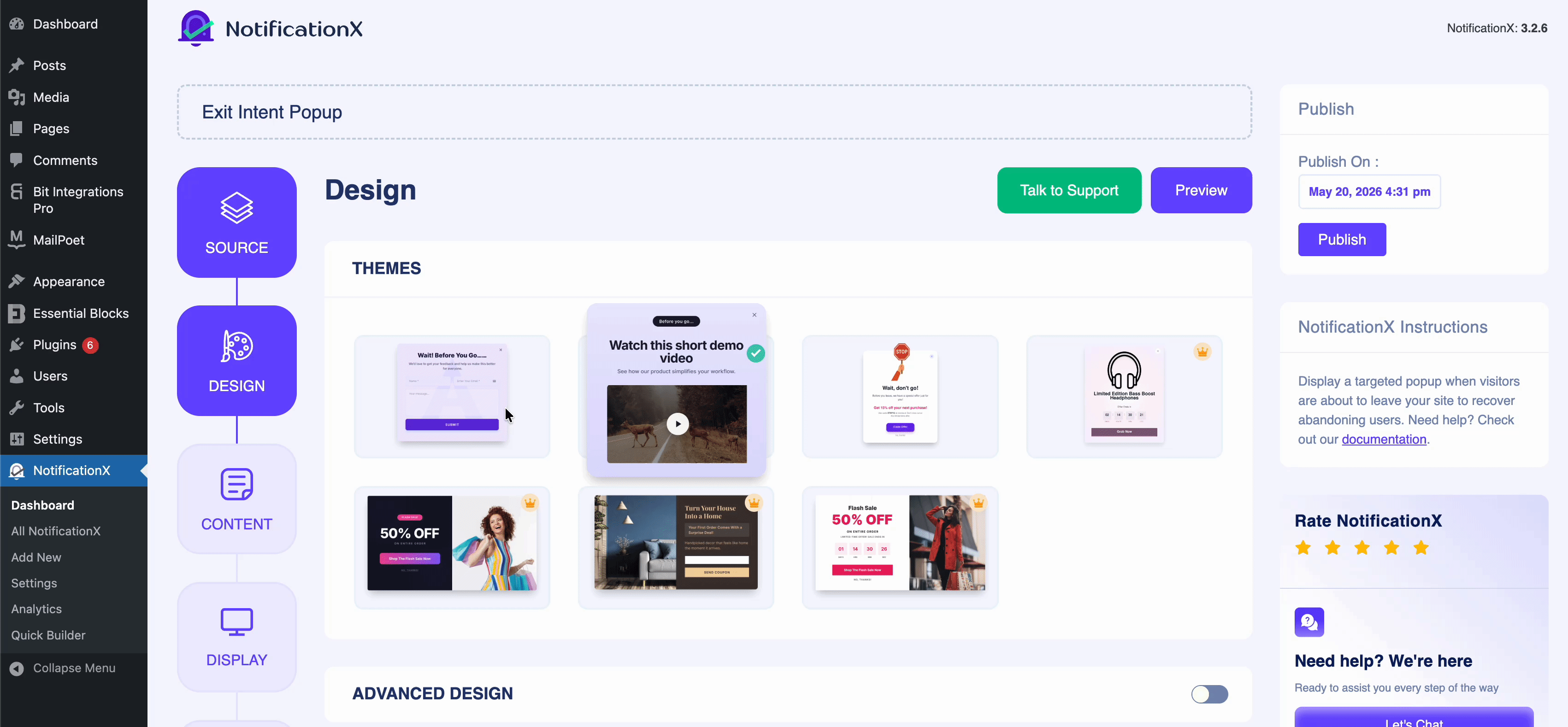Image resolution: width=1568 pixels, height=727 pixels.
Task: Open the documentation link
Action: tap(1384, 439)
